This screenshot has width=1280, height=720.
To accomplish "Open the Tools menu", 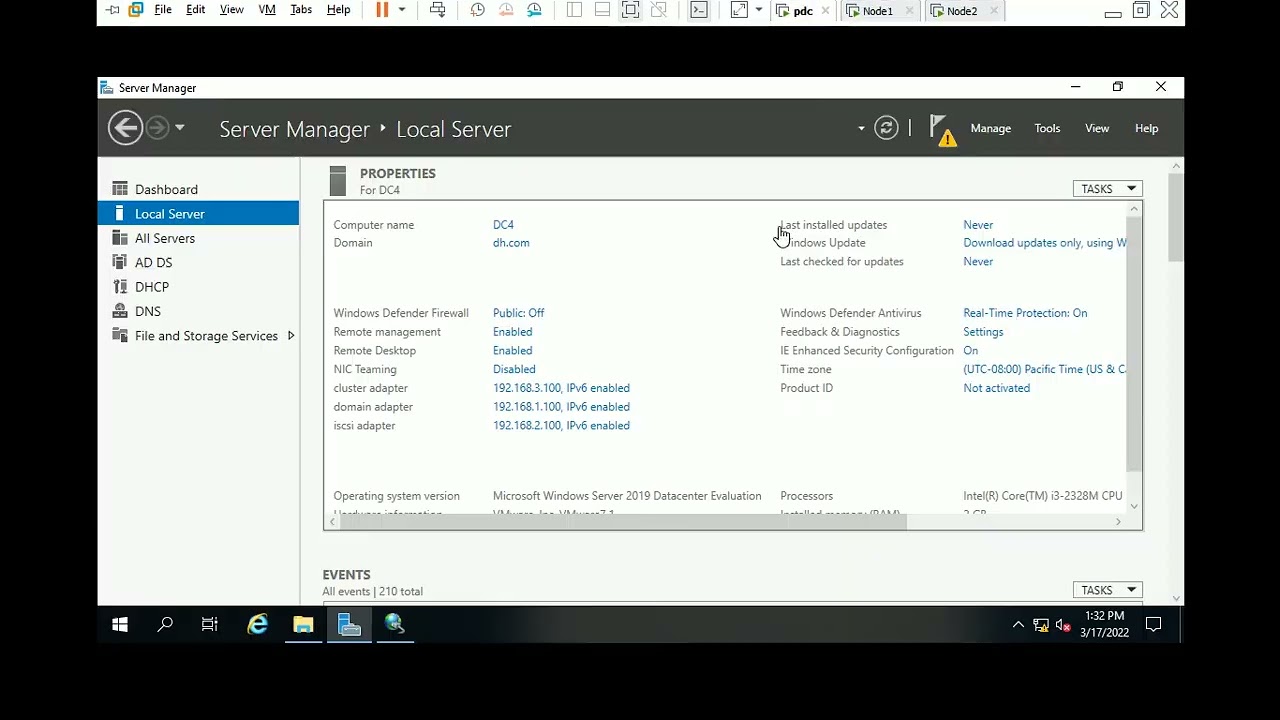I will (x=1047, y=128).
